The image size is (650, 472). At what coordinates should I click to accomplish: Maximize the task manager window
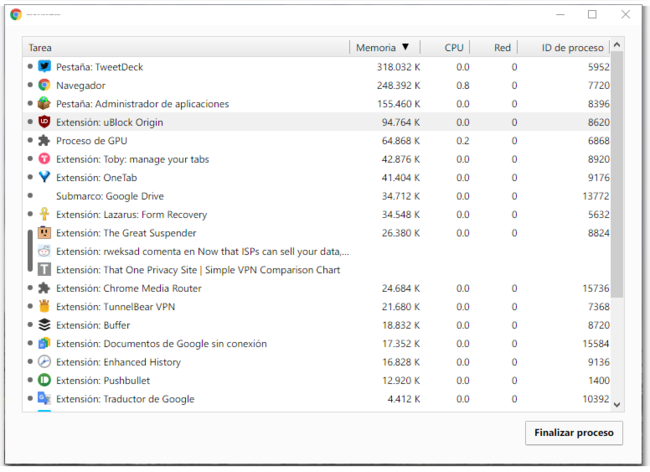click(592, 15)
